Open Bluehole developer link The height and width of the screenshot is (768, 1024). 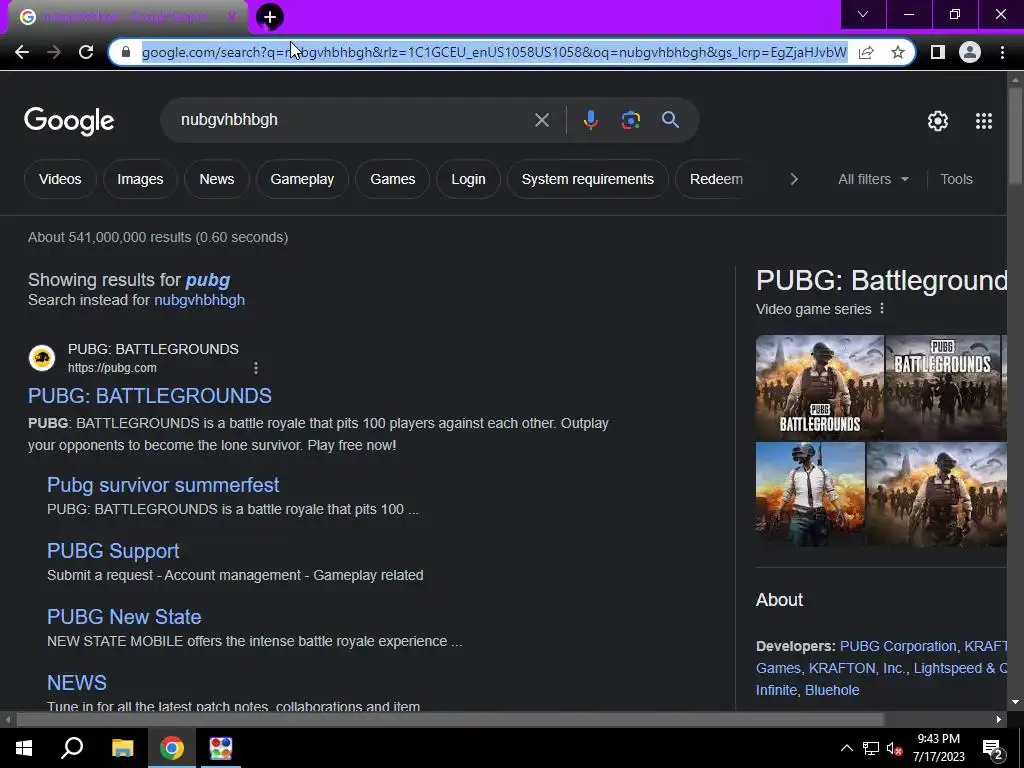click(832, 690)
